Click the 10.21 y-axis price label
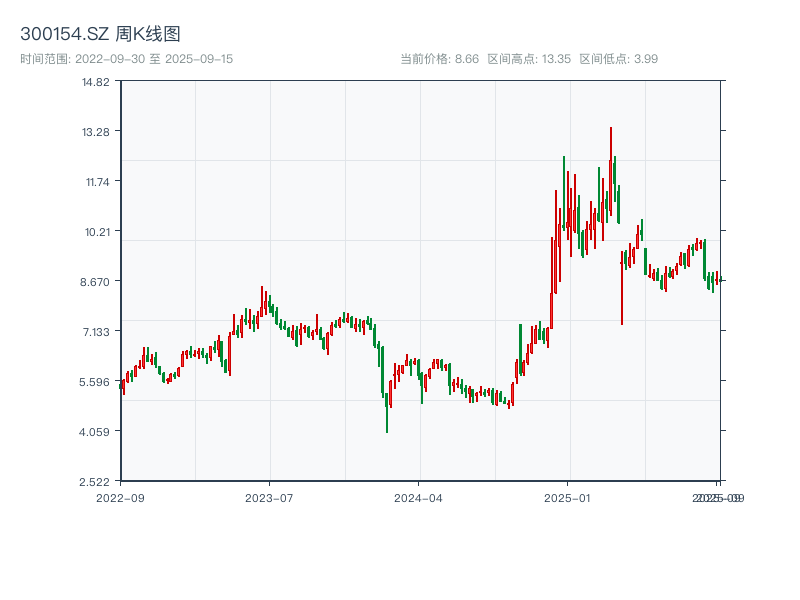800x600 pixels. coord(96,232)
